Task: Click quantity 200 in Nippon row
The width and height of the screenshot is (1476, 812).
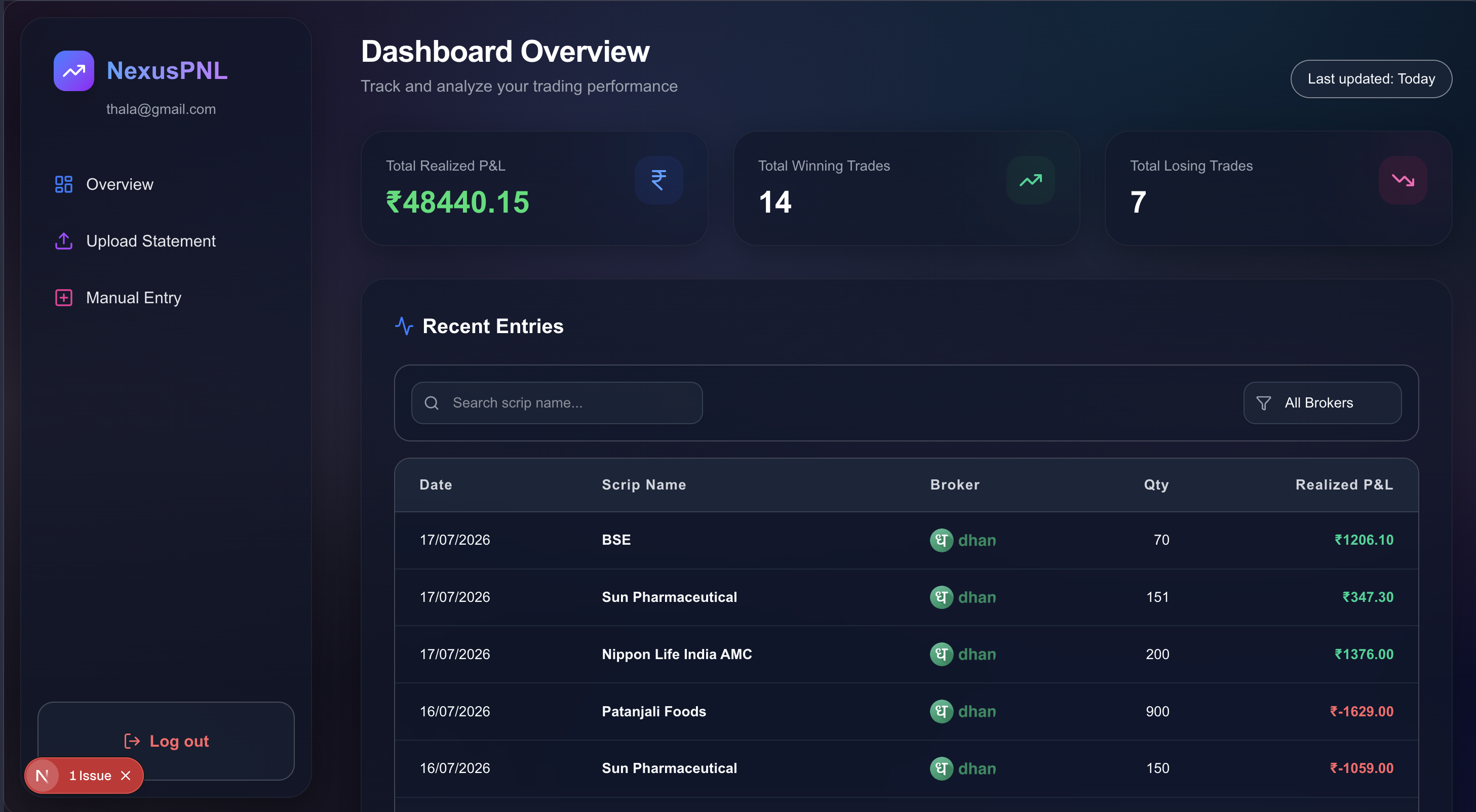Action: coord(1157,655)
